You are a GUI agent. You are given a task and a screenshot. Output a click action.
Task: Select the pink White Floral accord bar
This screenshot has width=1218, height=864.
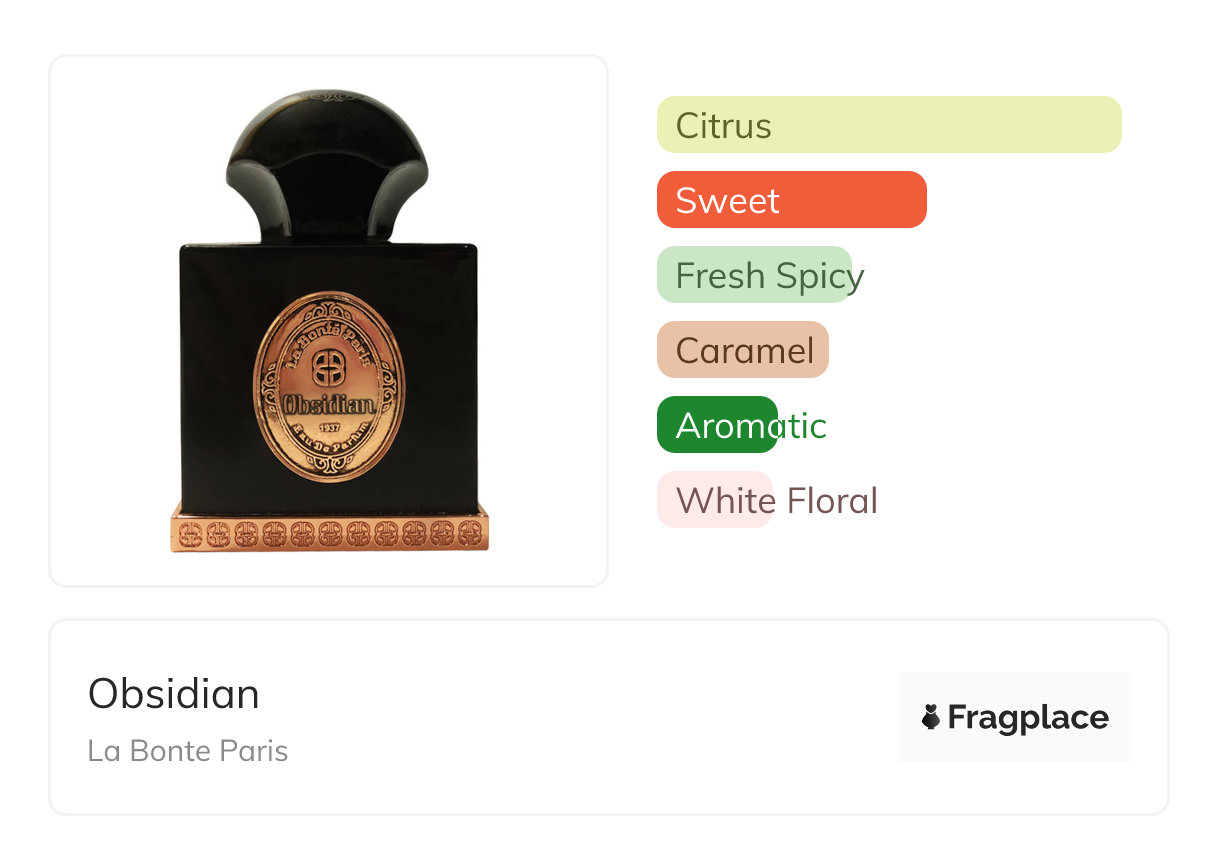(715, 500)
